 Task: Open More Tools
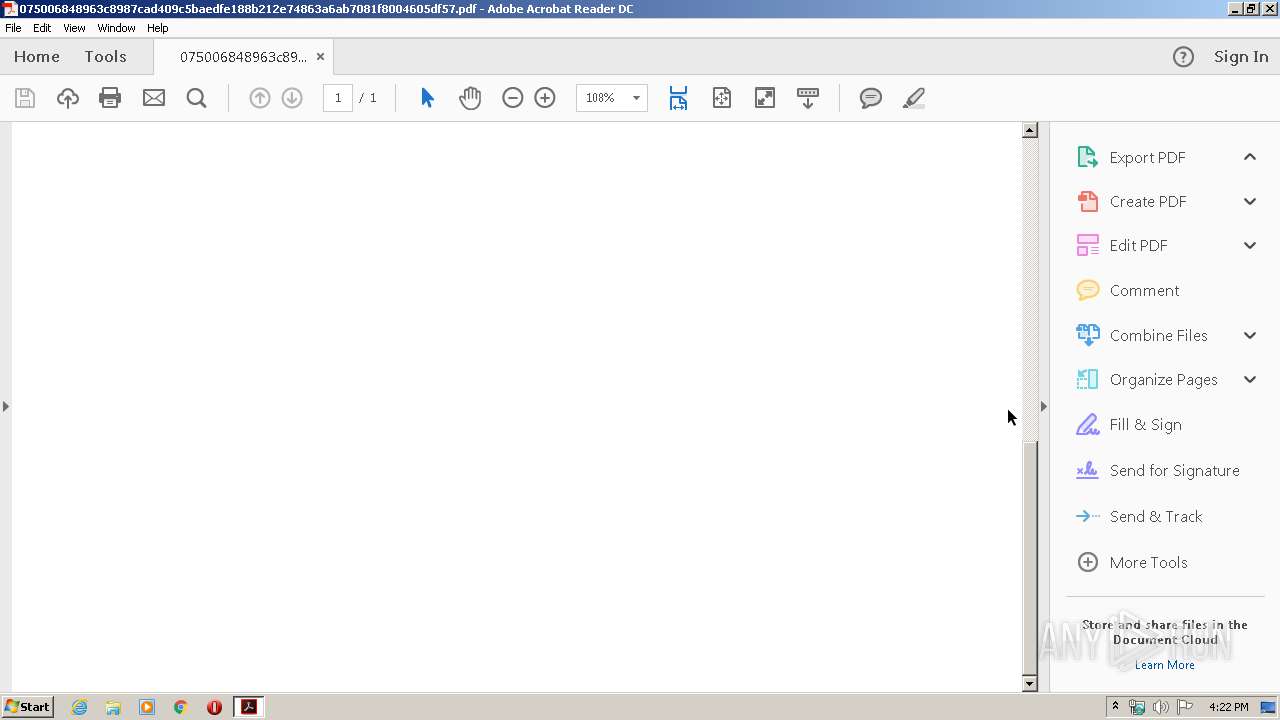click(x=1132, y=562)
